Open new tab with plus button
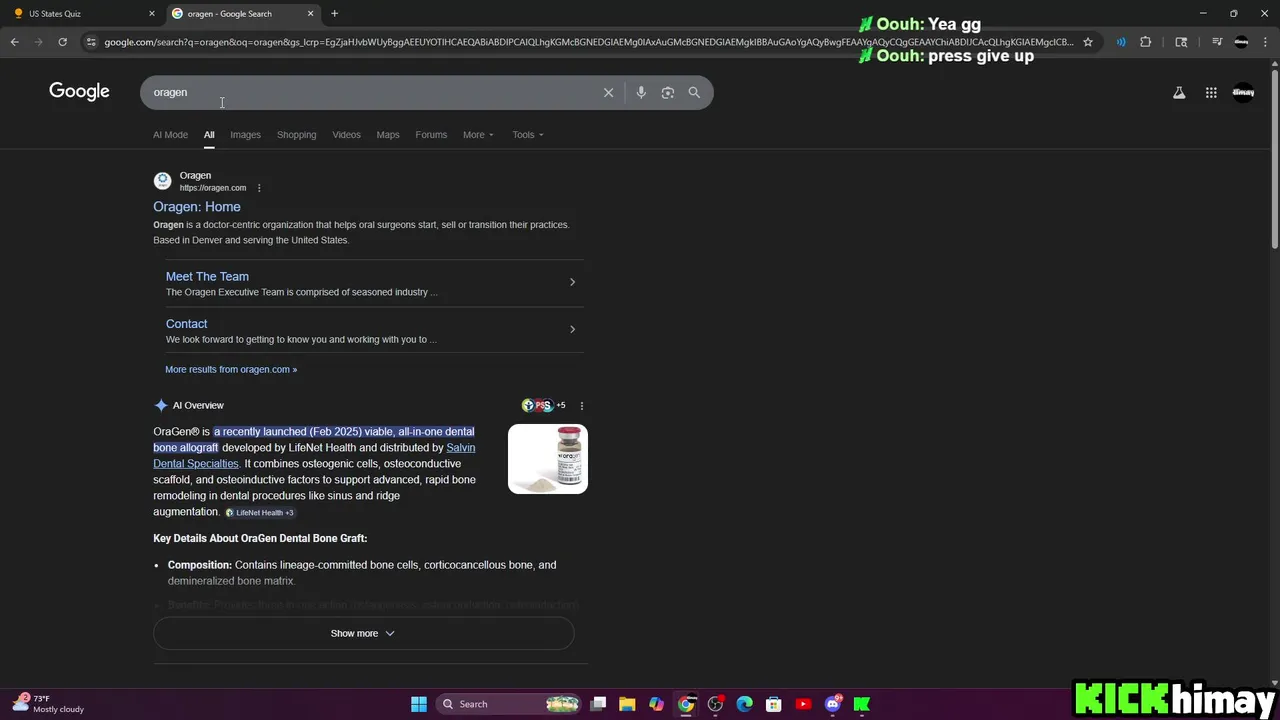Viewport: 1280px width, 720px height. pos(334,13)
